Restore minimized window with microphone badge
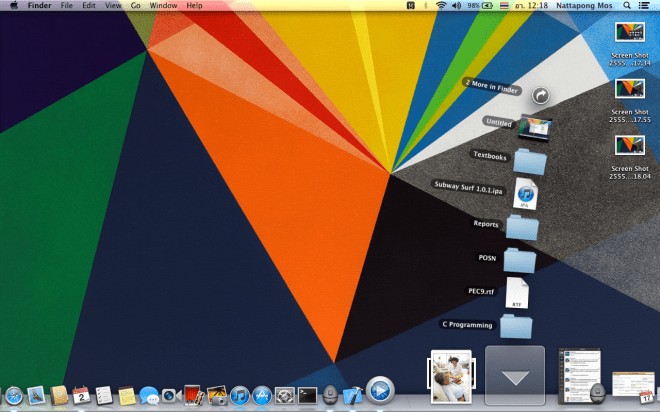660x412 pixels. 581,376
